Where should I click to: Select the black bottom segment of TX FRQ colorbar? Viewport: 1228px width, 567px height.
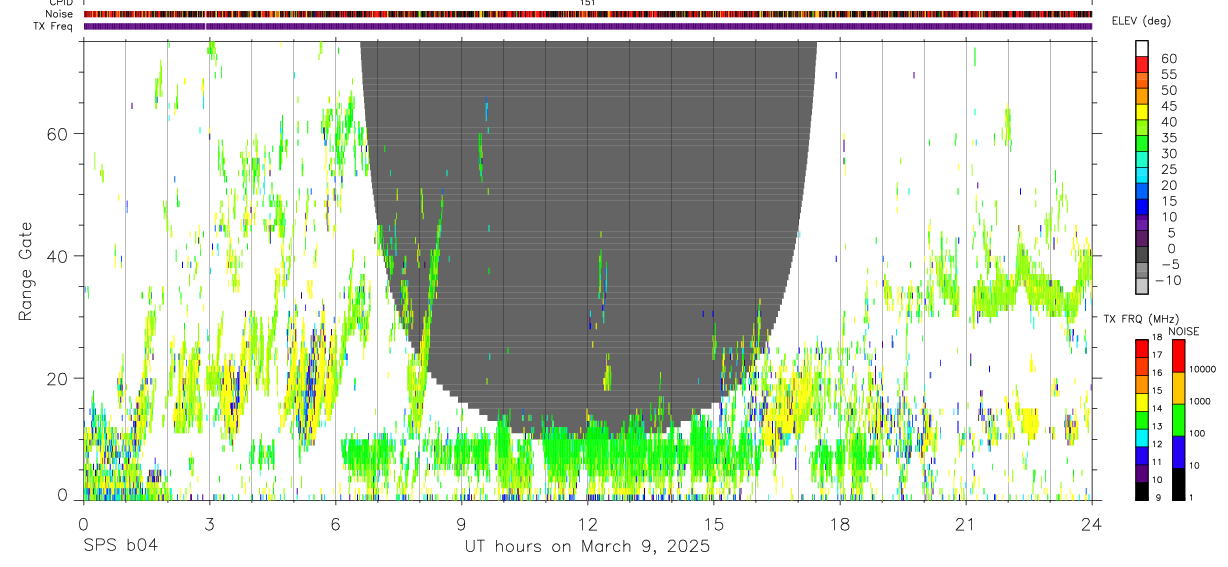point(1142,491)
